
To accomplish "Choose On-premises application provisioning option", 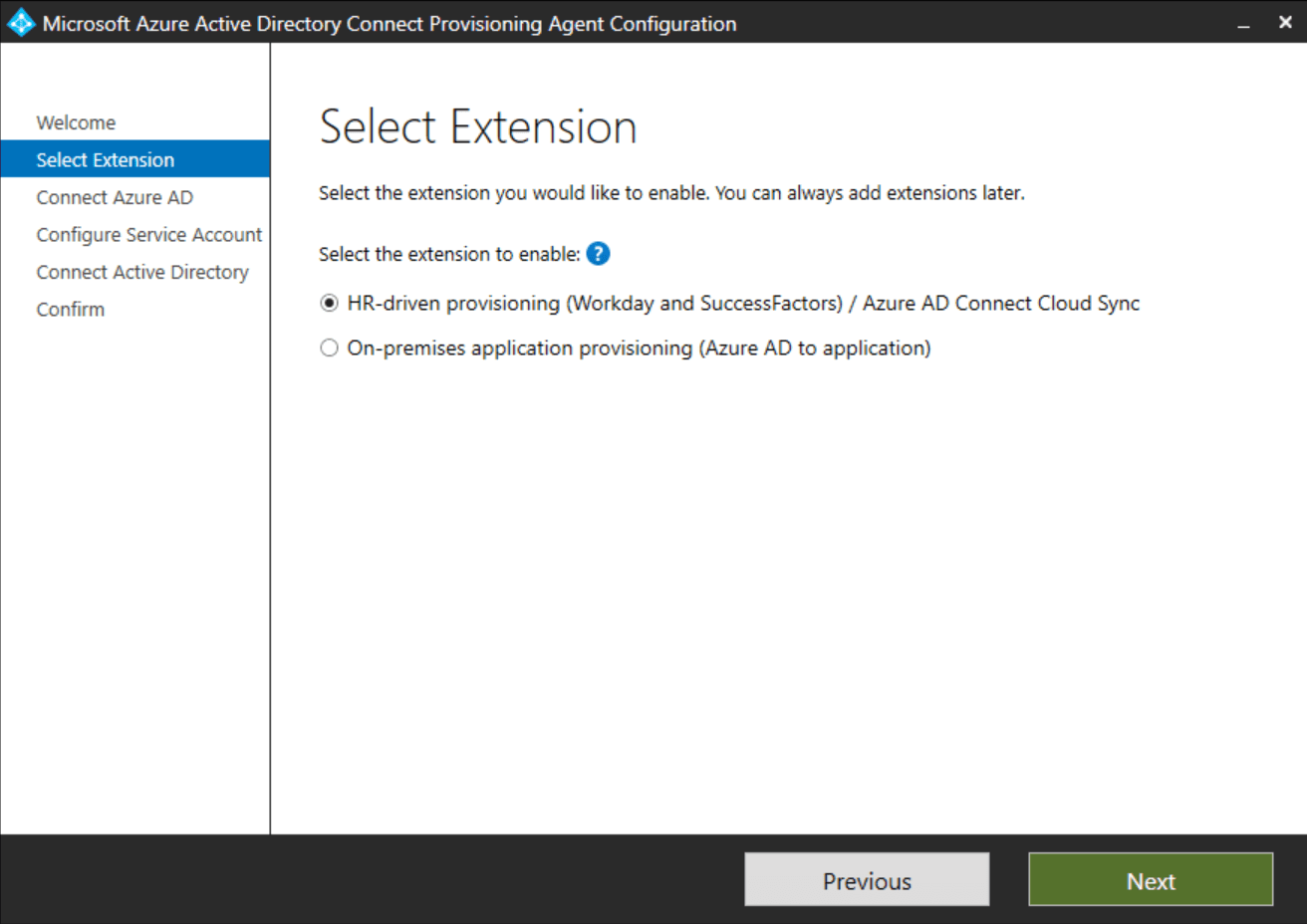I will (329, 347).
